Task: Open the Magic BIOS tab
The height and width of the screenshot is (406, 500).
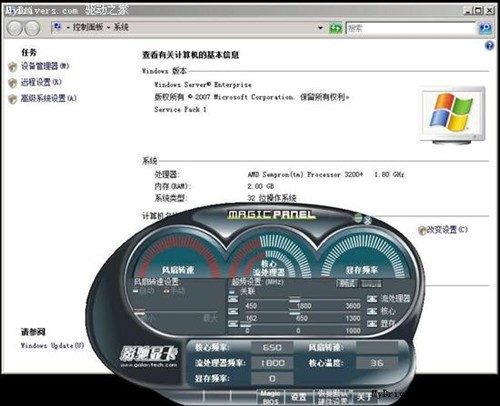Action: point(270,397)
